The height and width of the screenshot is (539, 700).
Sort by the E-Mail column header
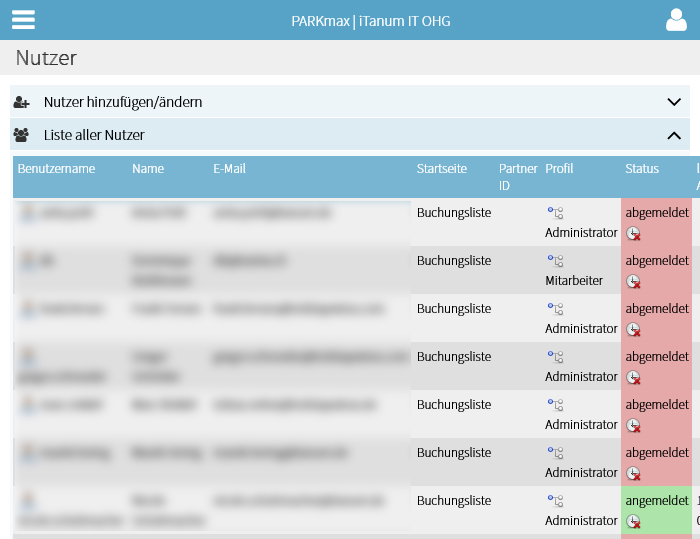[229, 169]
